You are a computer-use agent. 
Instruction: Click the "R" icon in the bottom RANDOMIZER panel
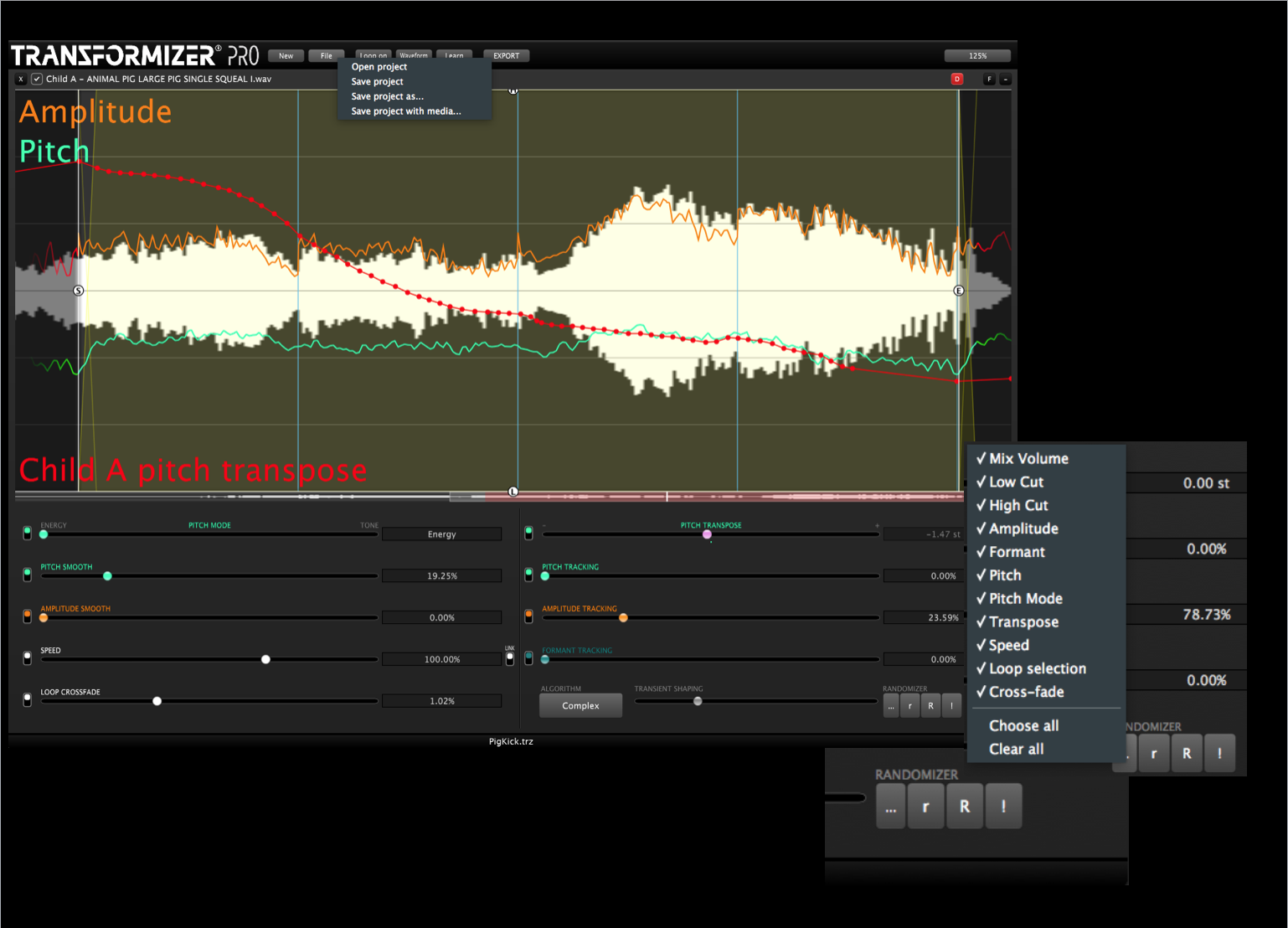point(964,806)
